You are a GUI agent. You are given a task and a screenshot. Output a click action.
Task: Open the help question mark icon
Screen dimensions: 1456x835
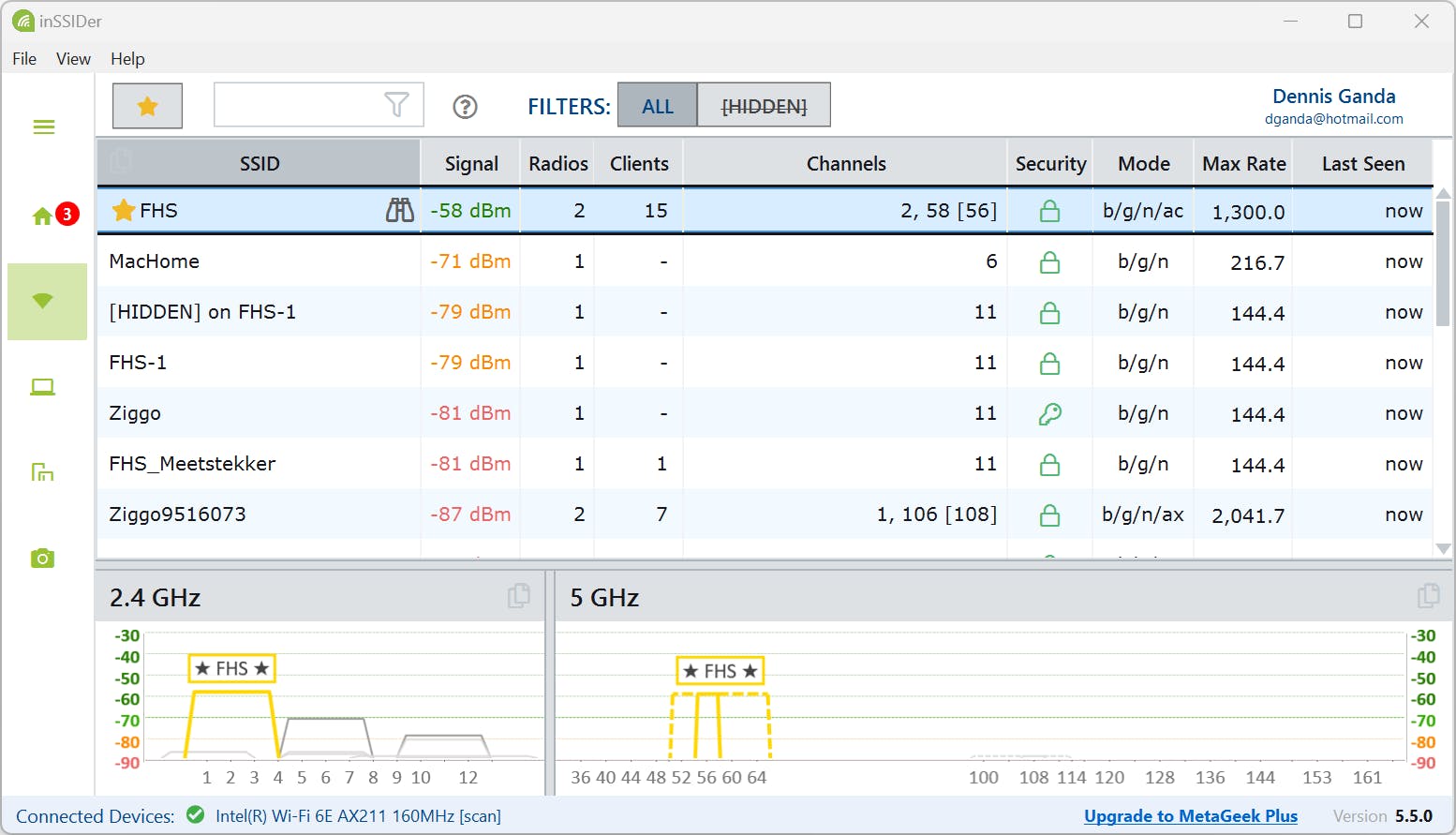(x=465, y=107)
